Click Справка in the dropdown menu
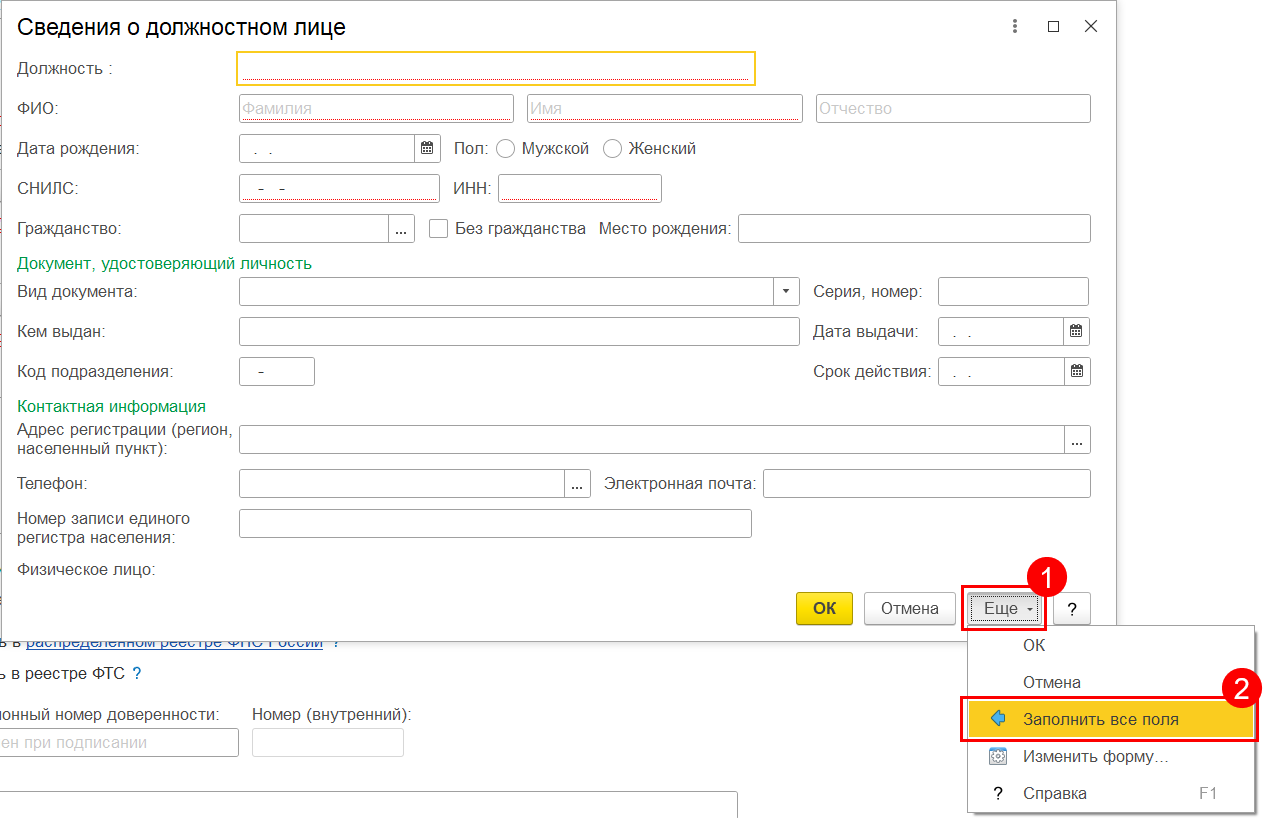The height and width of the screenshot is (818, 1264). coord(1054,793)
